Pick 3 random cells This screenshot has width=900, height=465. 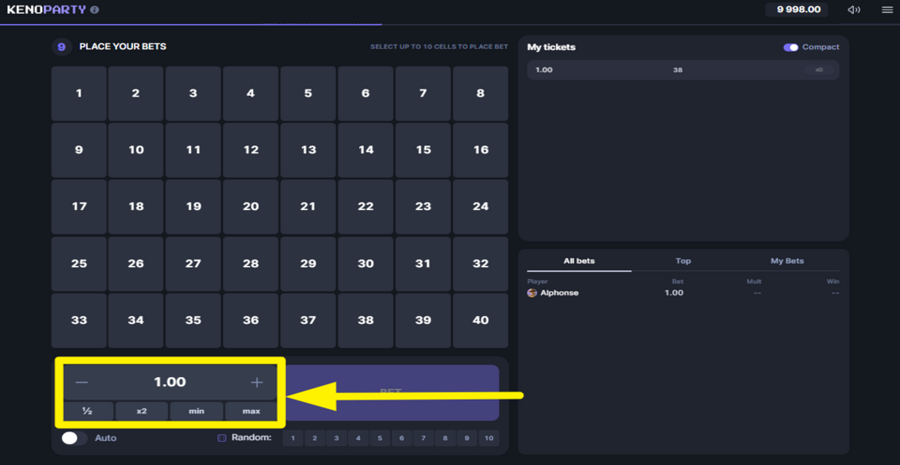[336, 439]
